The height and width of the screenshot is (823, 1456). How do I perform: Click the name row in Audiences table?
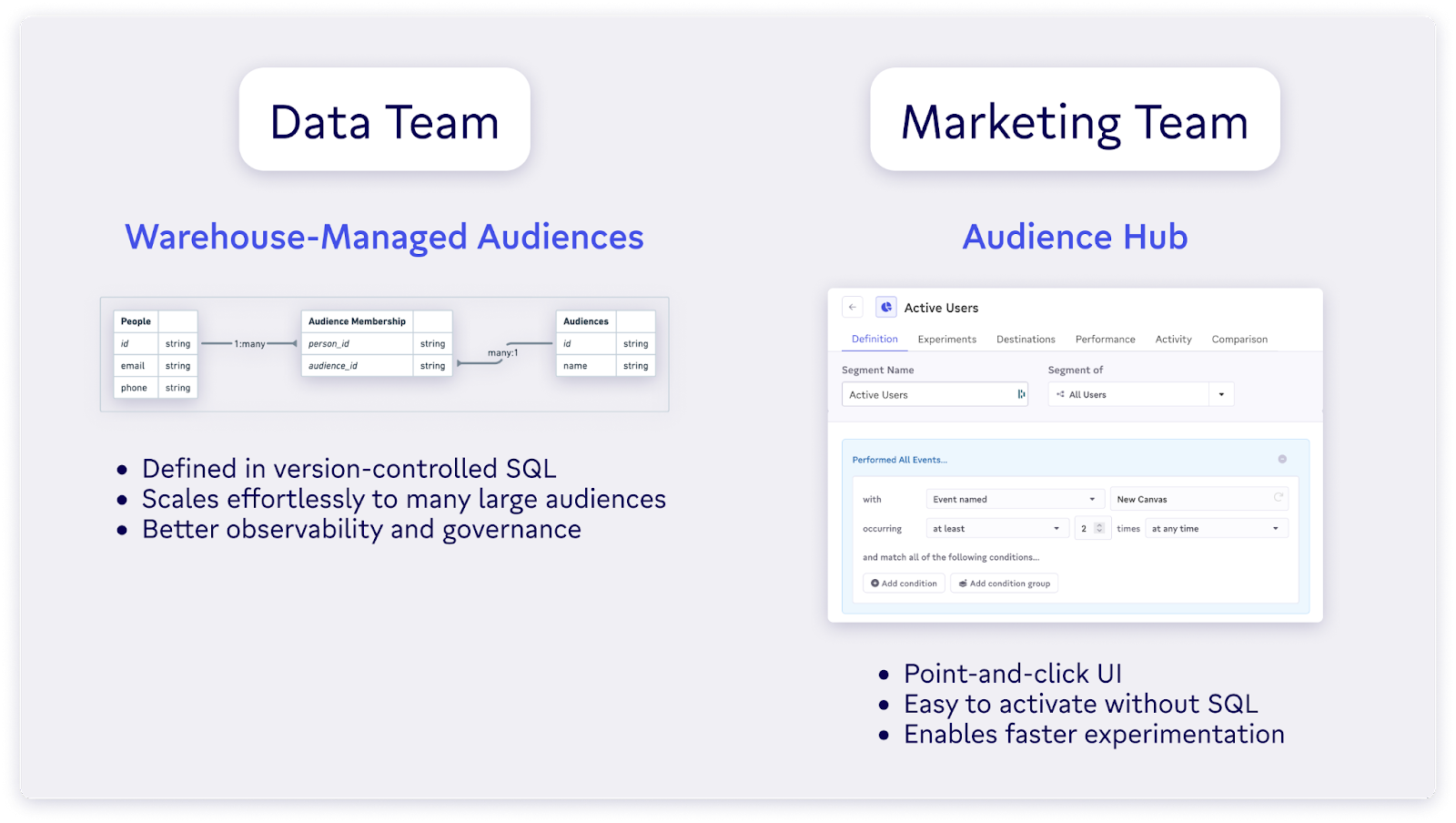[x=605, y=366]
